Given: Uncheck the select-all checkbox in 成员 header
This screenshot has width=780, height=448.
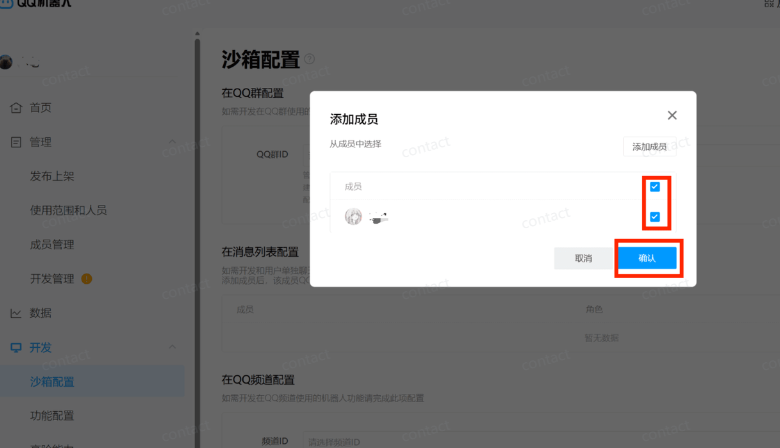Looking at the screenshot, I should tap(655, 186).
